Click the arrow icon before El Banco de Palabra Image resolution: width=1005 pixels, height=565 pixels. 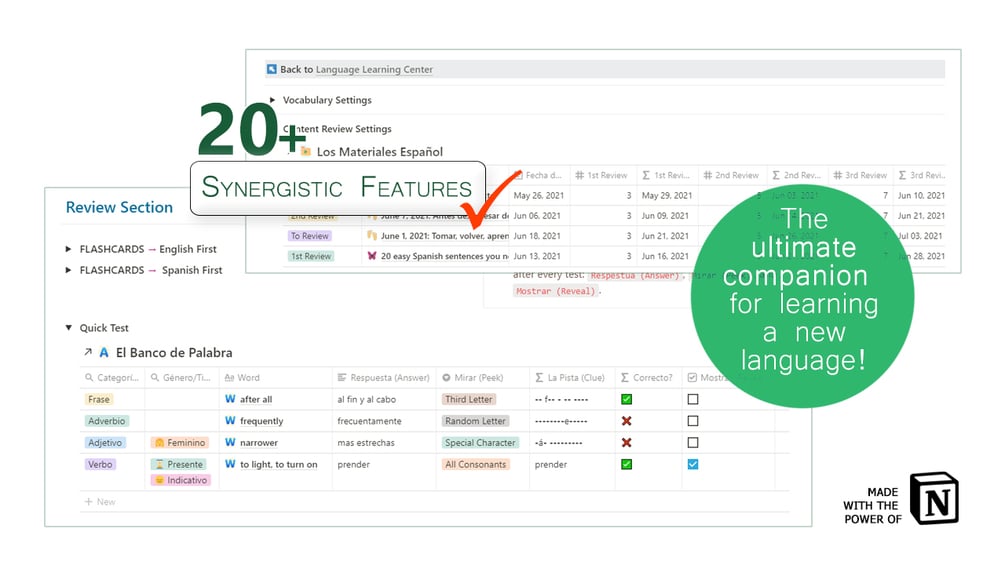(x=88, y=352)
